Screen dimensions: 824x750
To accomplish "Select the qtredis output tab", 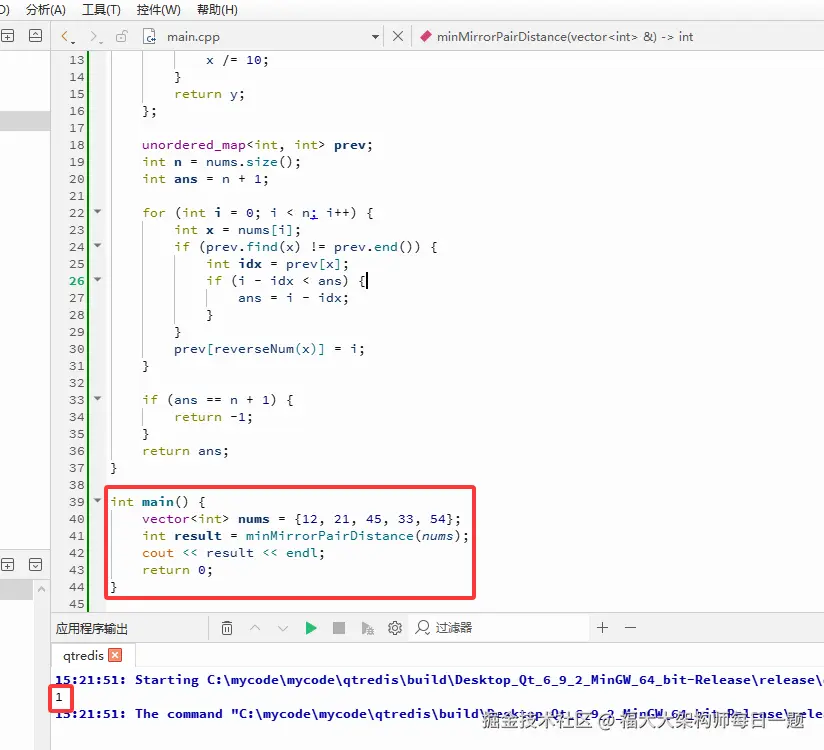I will point(83,655).
